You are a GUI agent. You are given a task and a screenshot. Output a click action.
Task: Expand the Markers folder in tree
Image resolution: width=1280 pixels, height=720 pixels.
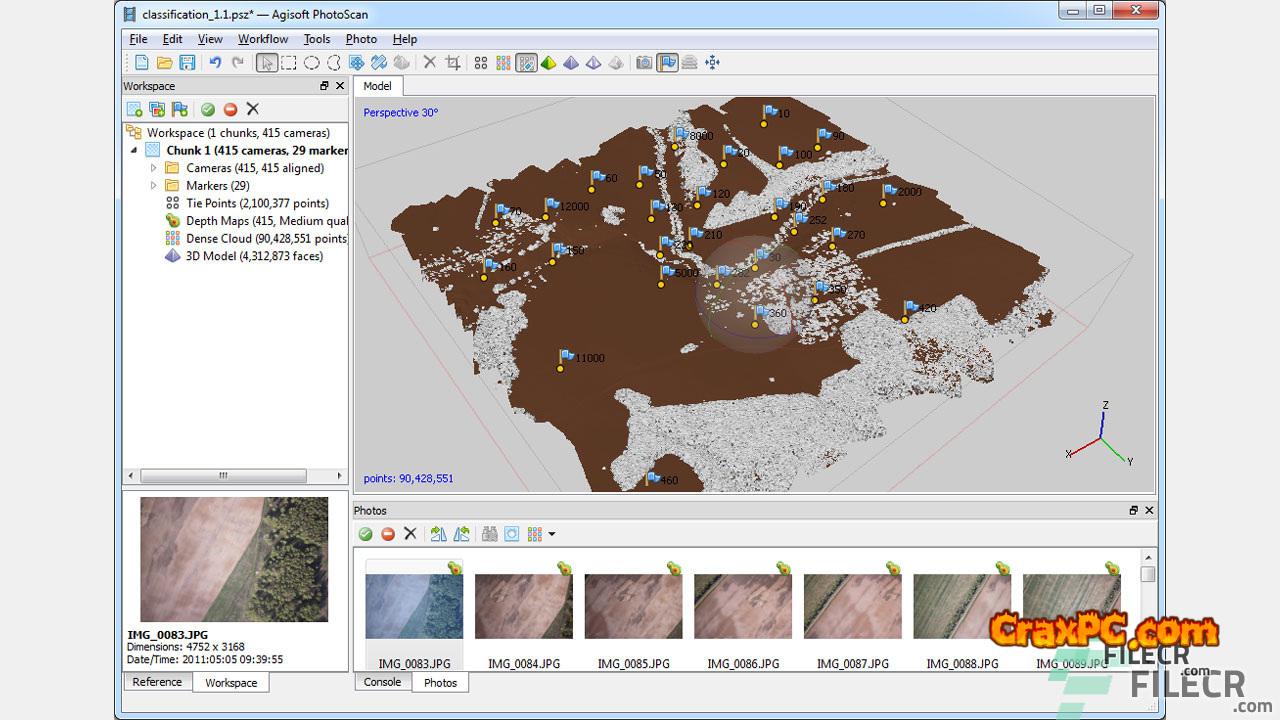coord(154,185)
